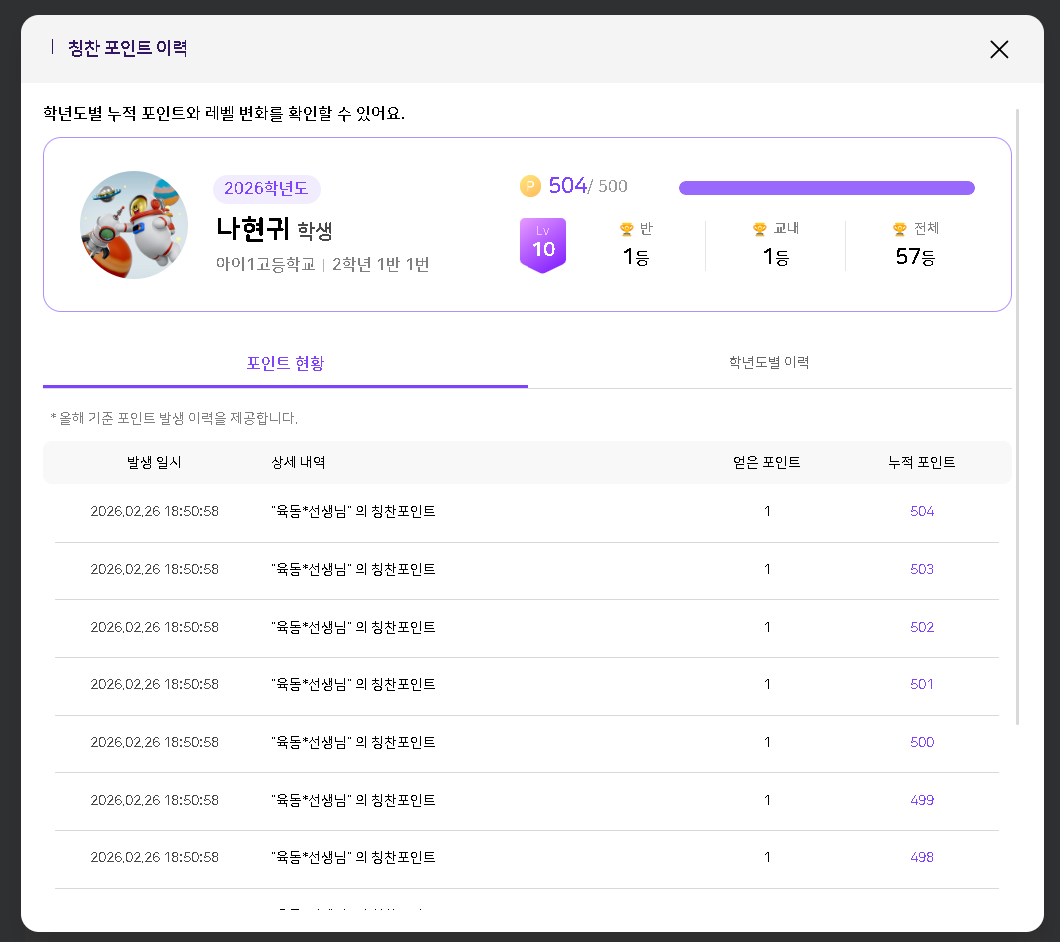The width and height of the screenshot is (1060, 942).
Task: Click the 누적 포인트 column header
Action: (x=921, y=462)
